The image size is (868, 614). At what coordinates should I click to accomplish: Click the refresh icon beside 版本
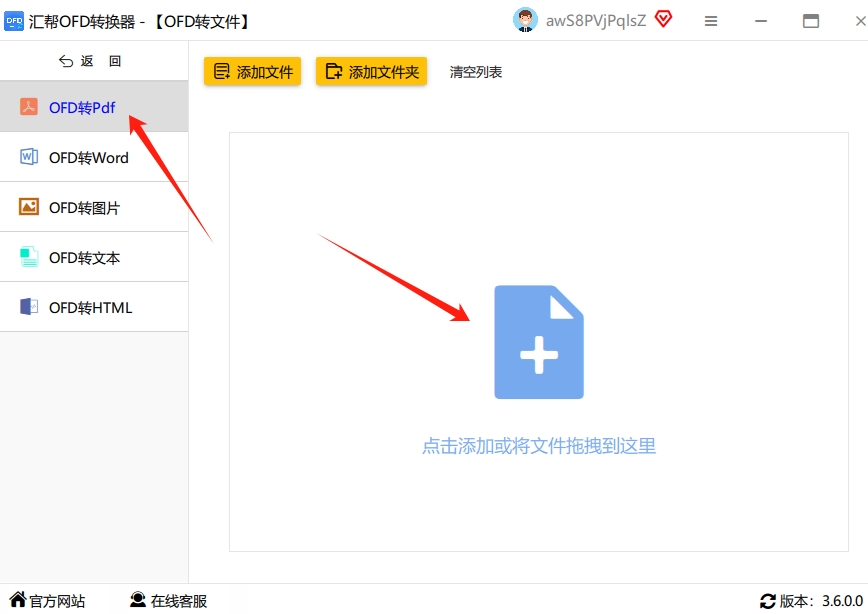[x=768, y=601]
